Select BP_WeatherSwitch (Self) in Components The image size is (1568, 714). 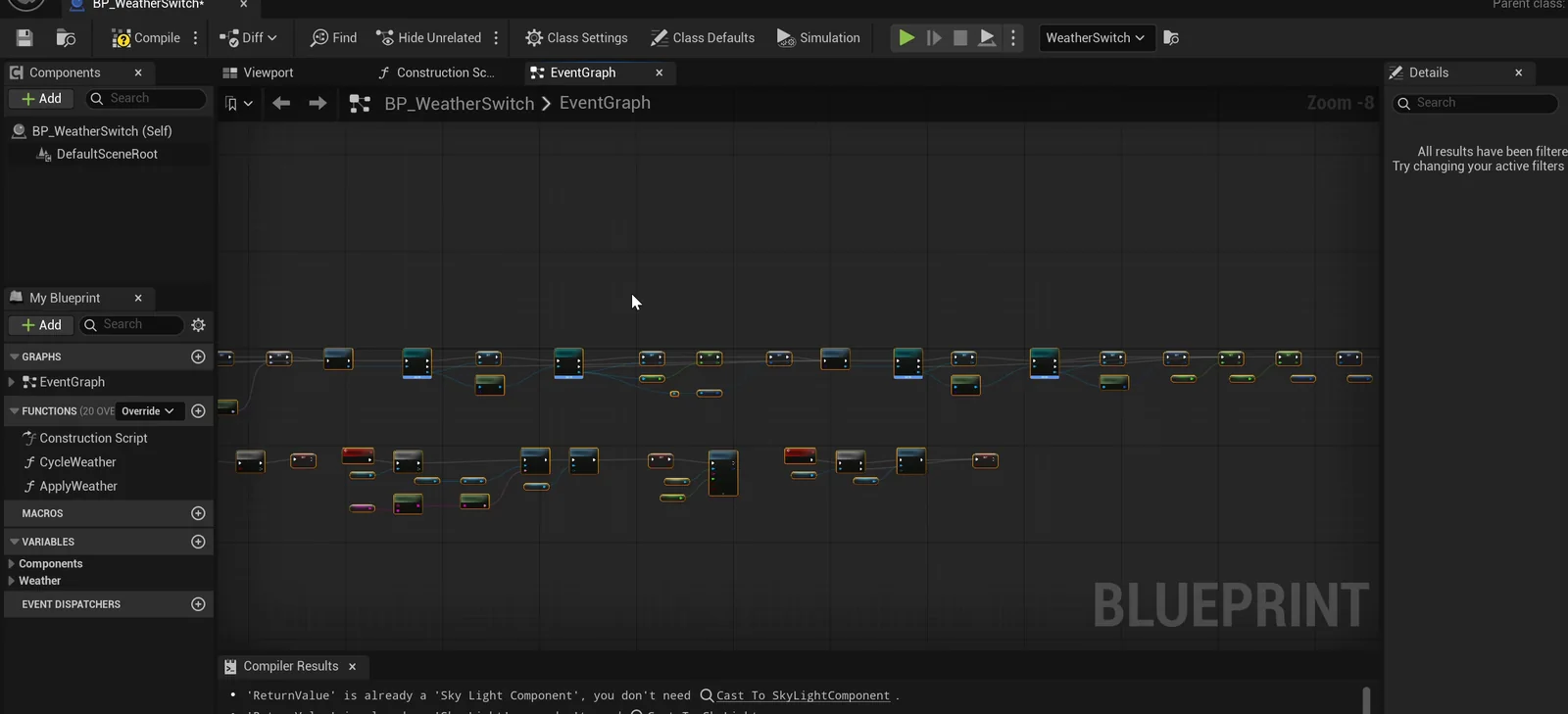(102, 131)
